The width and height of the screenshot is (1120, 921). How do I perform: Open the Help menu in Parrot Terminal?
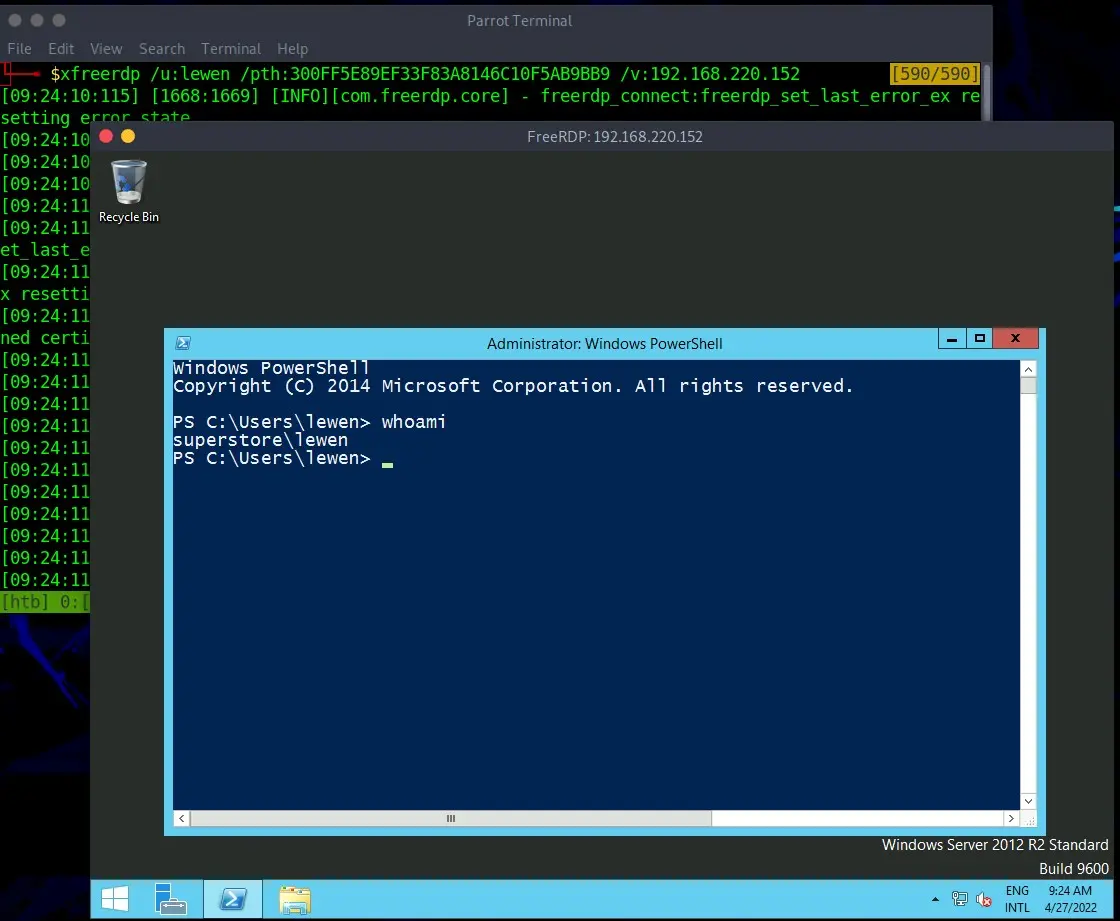coord(292,49)
